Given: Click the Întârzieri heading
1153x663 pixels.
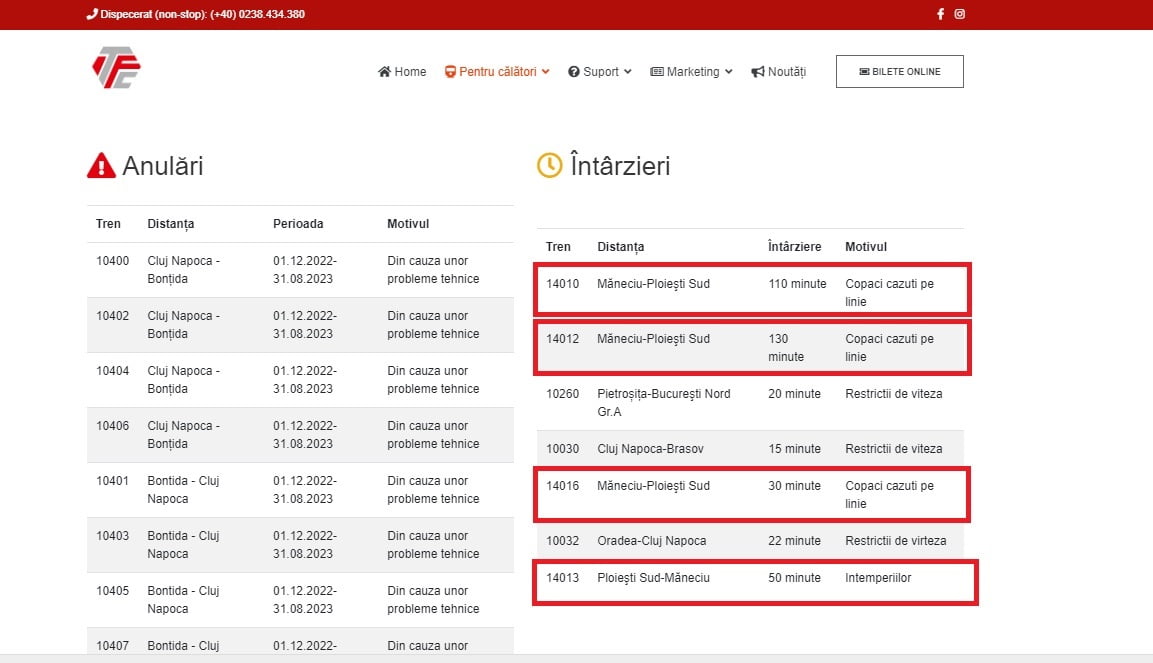Looking at the screenshot, I should tap(620, 165).
